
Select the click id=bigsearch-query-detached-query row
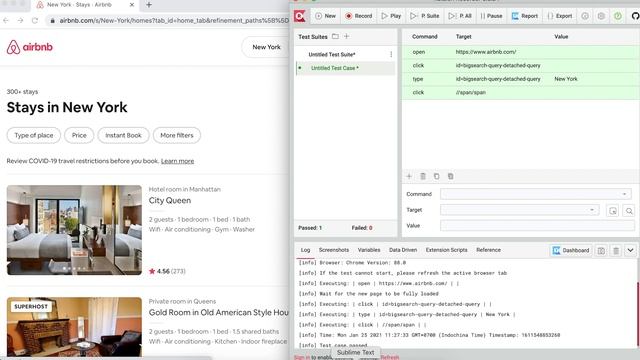[x=521, y=65]
